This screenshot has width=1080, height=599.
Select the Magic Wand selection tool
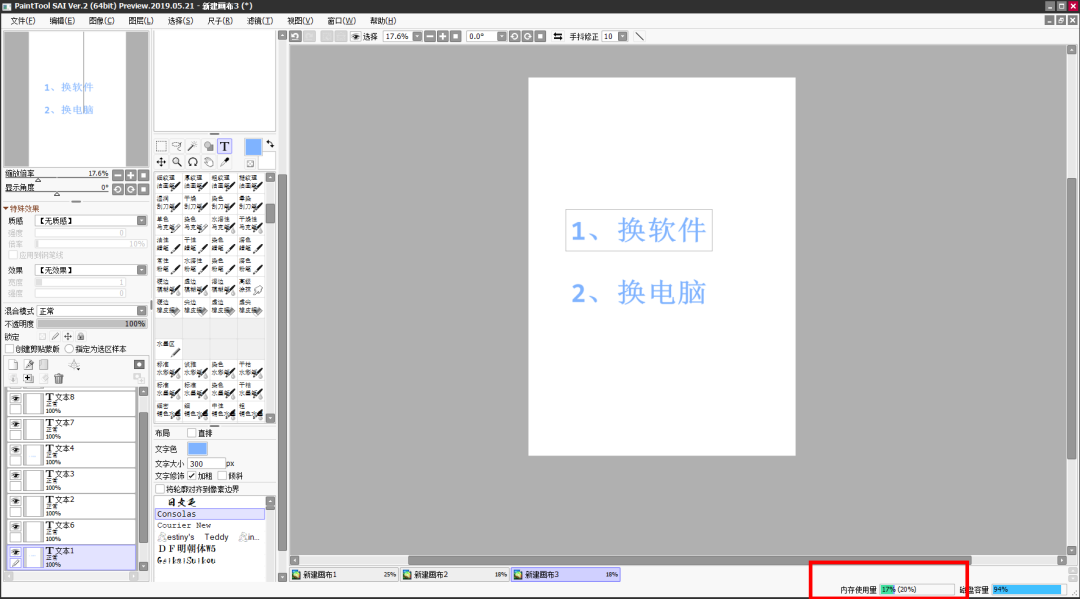coord(192,146)
